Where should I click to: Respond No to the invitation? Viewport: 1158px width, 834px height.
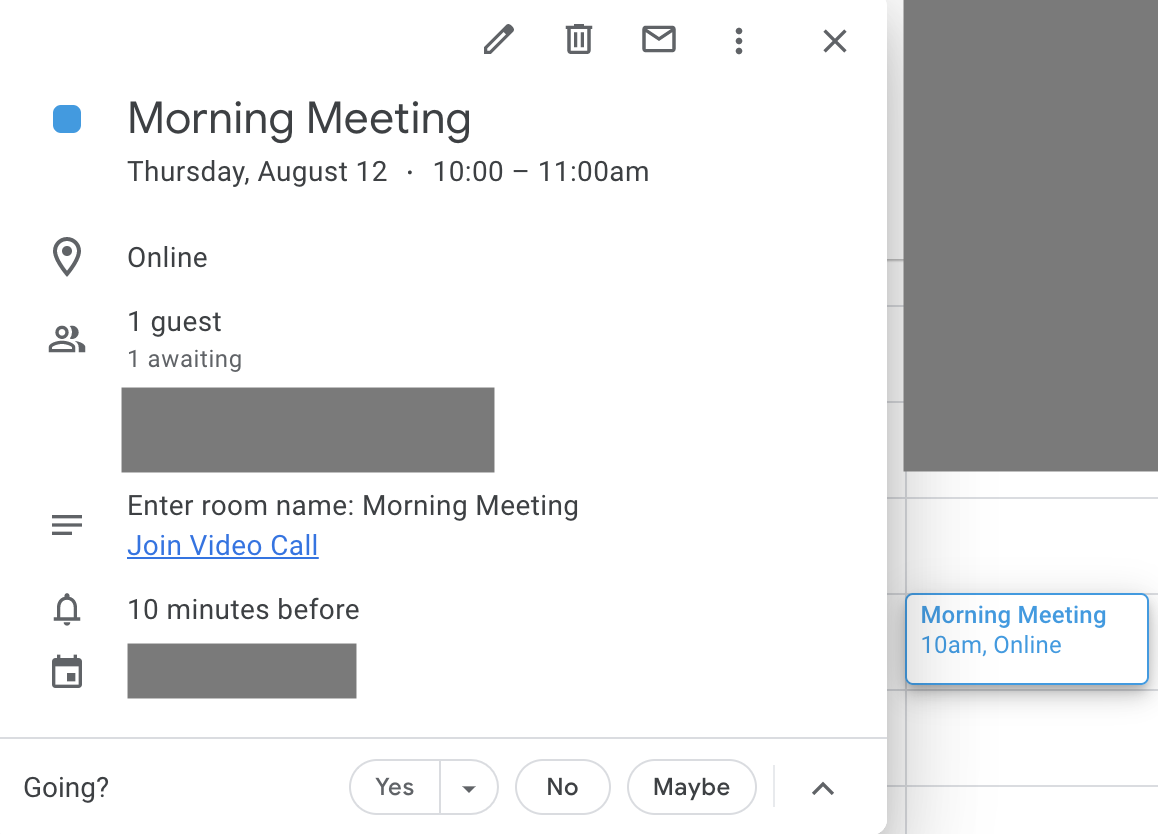point(563,787)
